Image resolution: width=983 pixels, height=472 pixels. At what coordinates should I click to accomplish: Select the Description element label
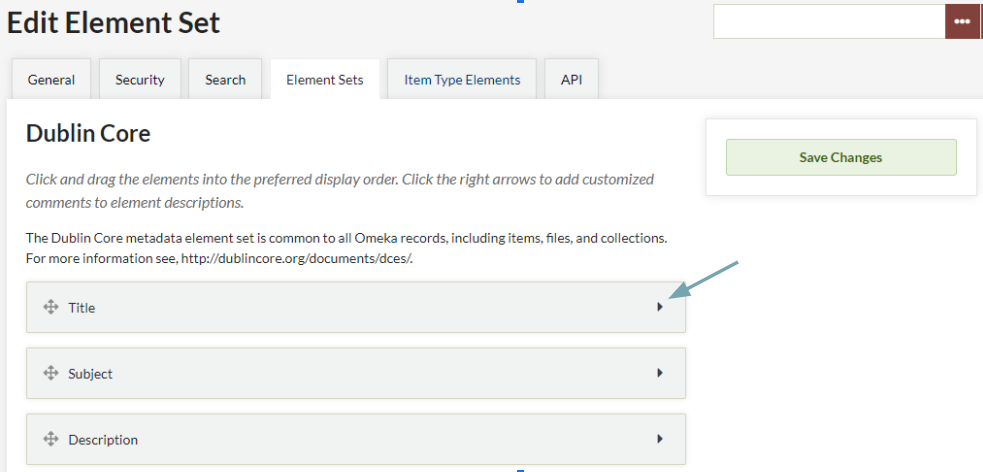pyautogui.click(x=103, y=439)
